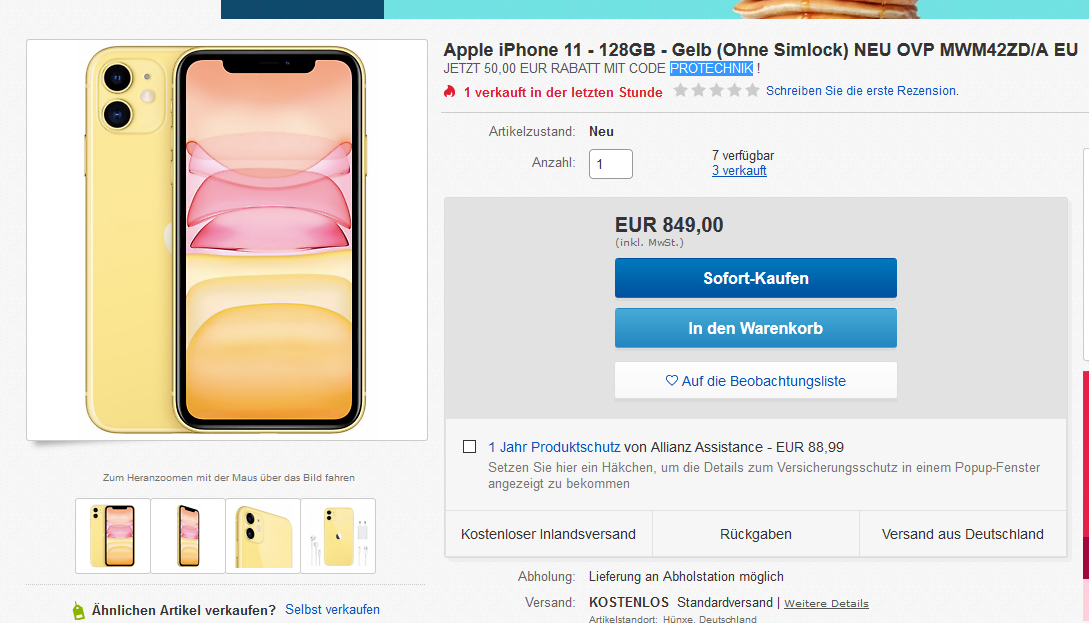Viewport: 1089px width, 623px height.
Task: Open the Rückgaben tab
Action: 756,534
